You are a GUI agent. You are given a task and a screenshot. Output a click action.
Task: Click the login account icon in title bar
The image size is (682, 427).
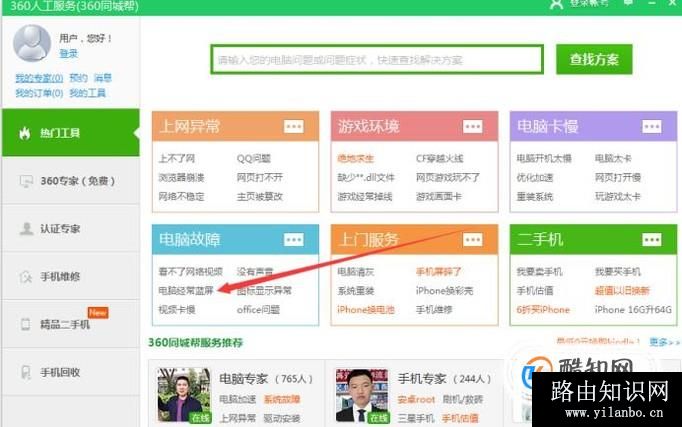point(556,4)
